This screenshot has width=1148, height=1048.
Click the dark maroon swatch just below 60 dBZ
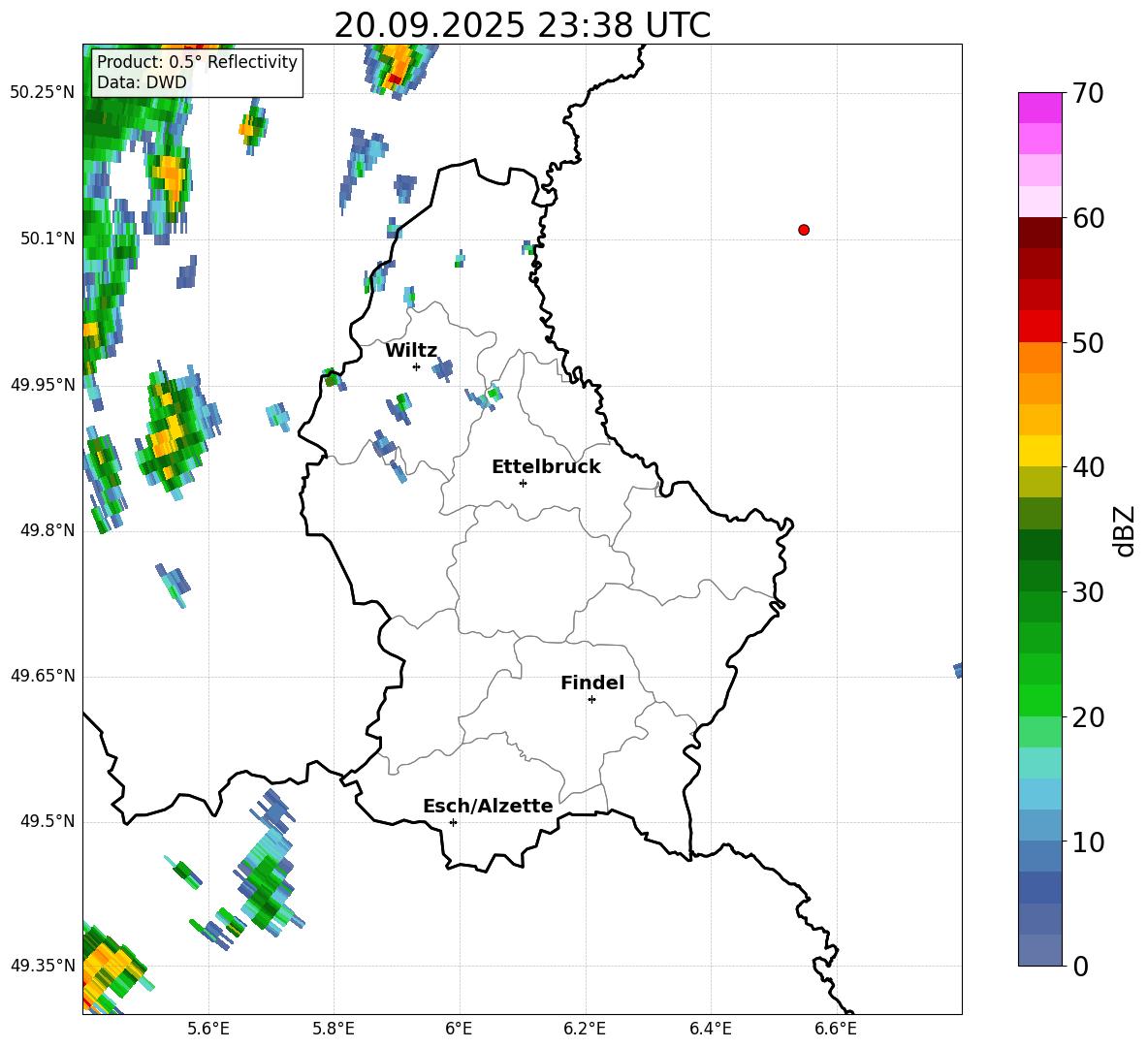(x=1039, y=233)
